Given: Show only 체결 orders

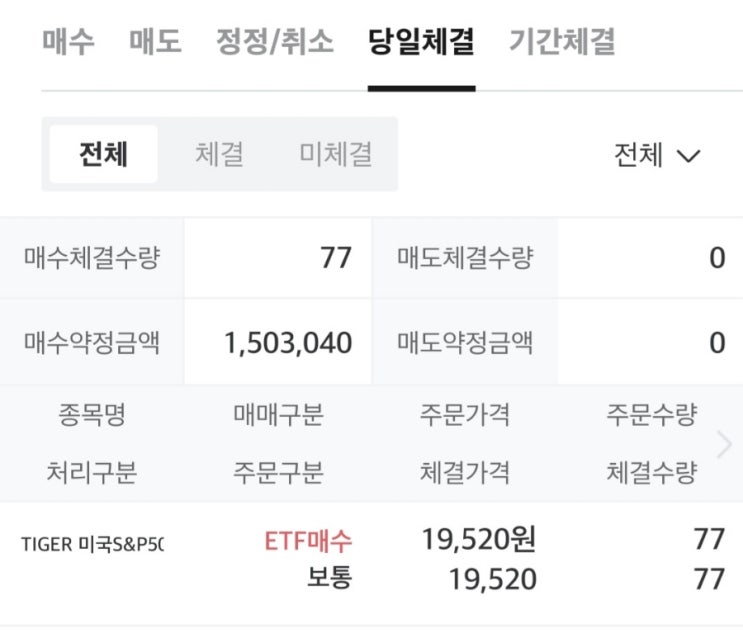Looking at the screenshot, I should (x=219, y=154).
